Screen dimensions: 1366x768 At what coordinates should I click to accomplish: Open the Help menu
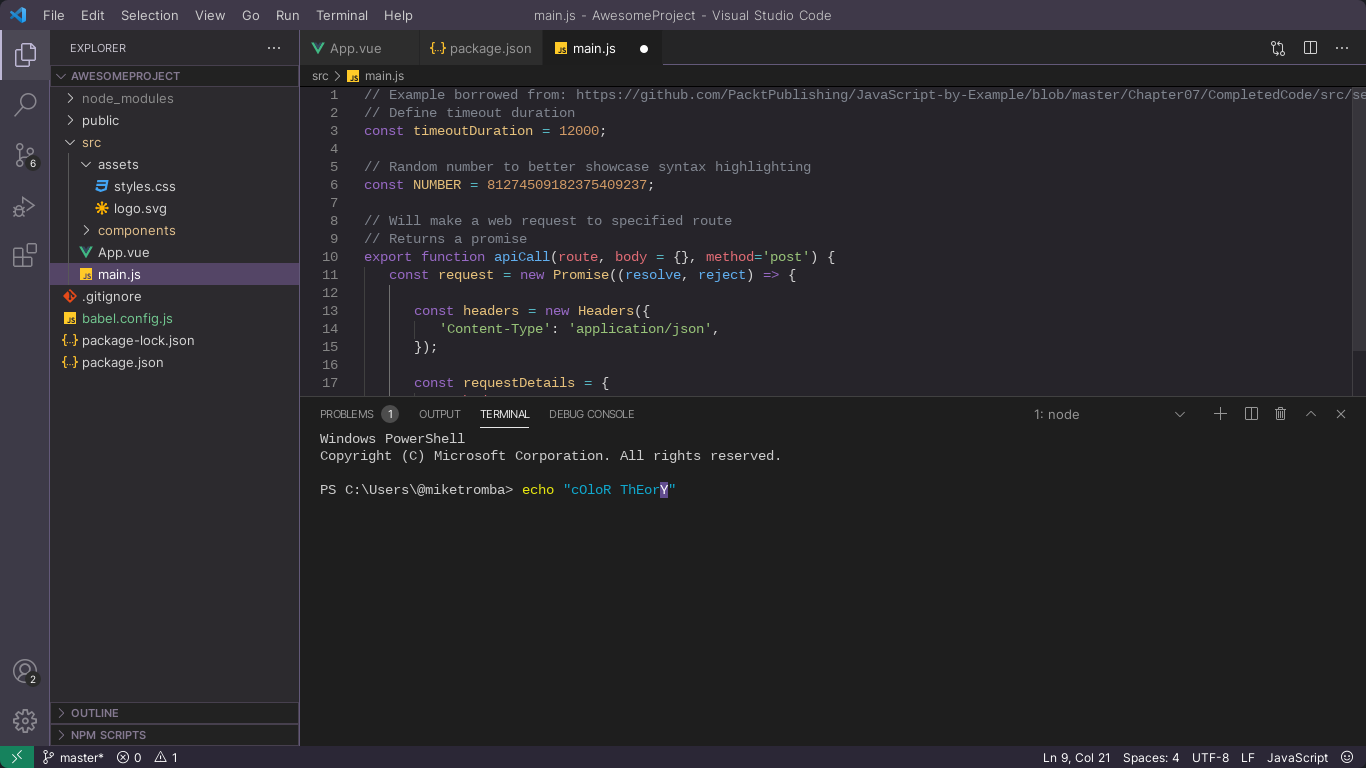pyautogui.click(x=398, y=15)
